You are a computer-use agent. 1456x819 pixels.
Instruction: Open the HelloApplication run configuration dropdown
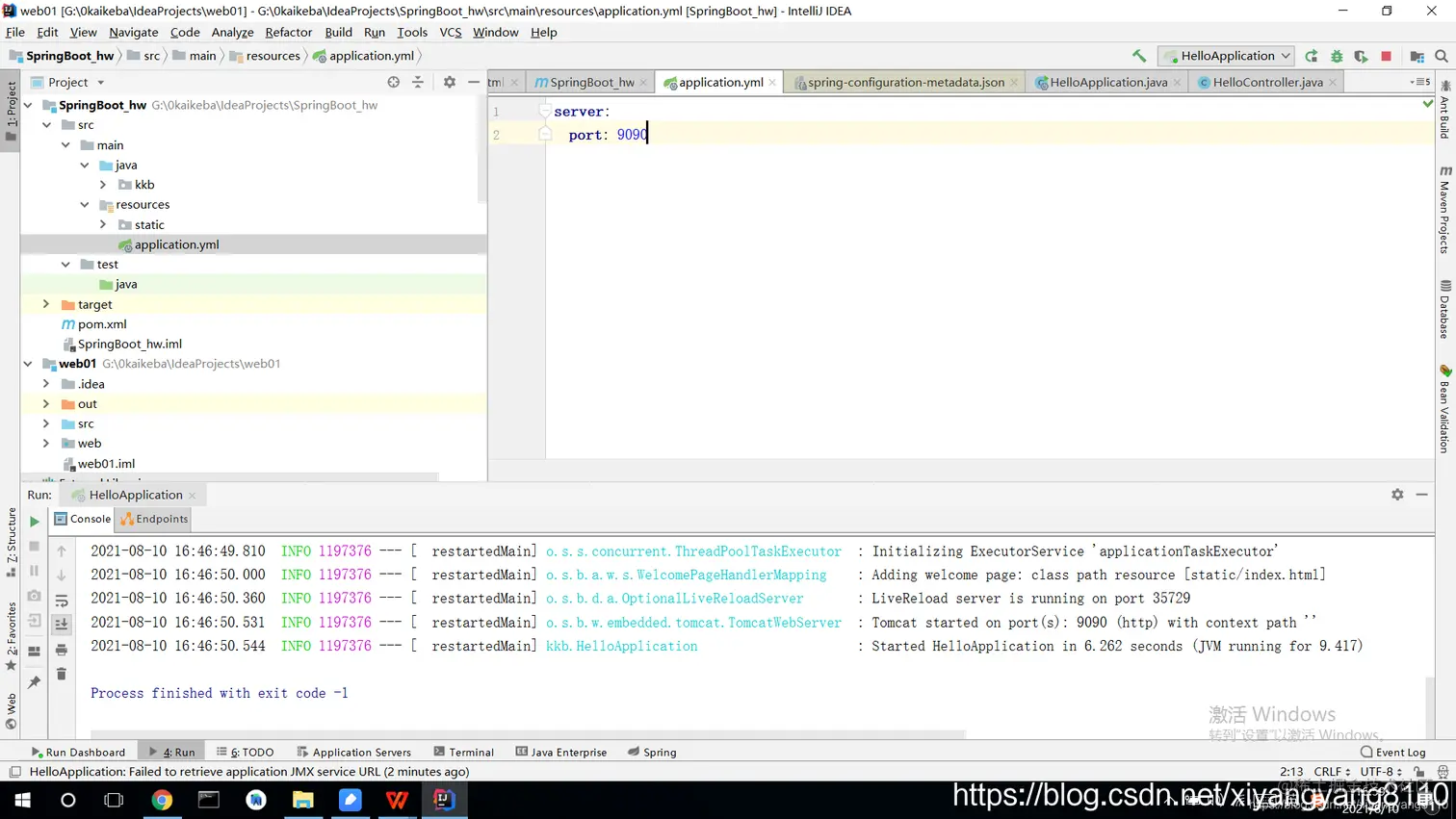1227,56
